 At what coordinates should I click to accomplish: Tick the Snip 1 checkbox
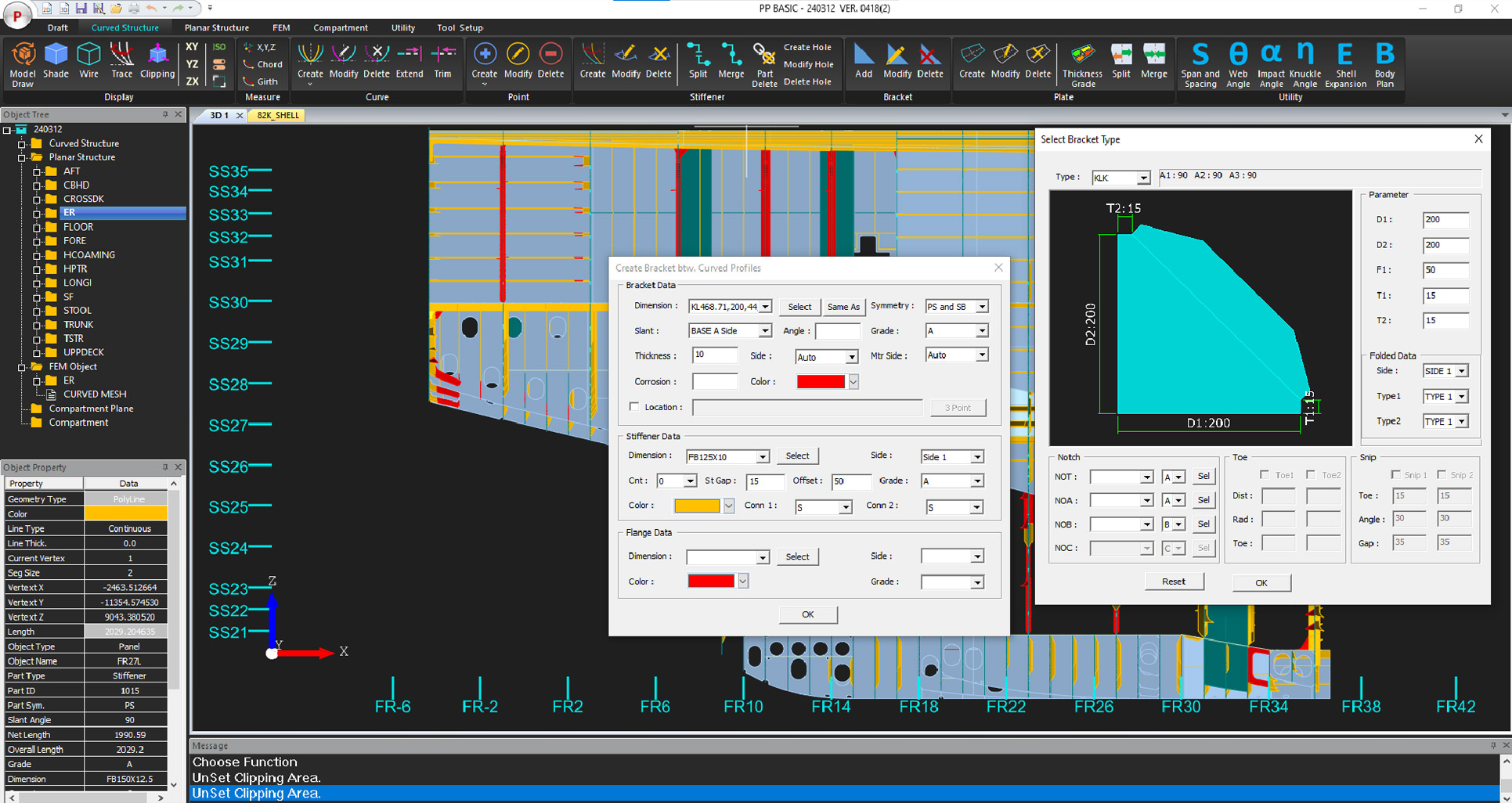click(x=1395, y=475)
